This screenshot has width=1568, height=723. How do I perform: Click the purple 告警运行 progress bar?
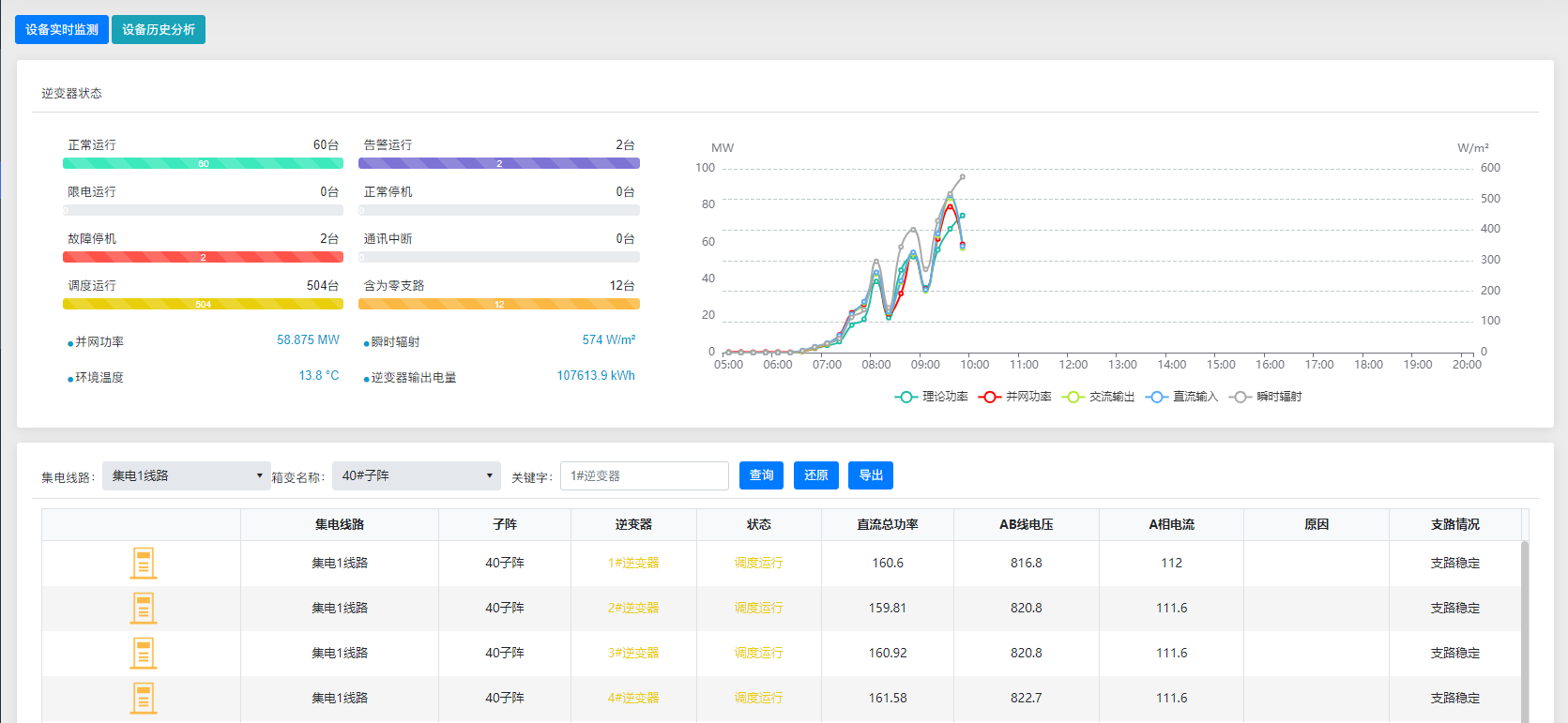pos(499,163)
